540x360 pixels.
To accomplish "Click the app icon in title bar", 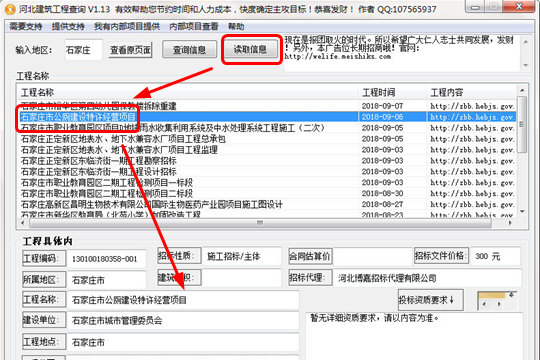I will (x=10, y=9).
